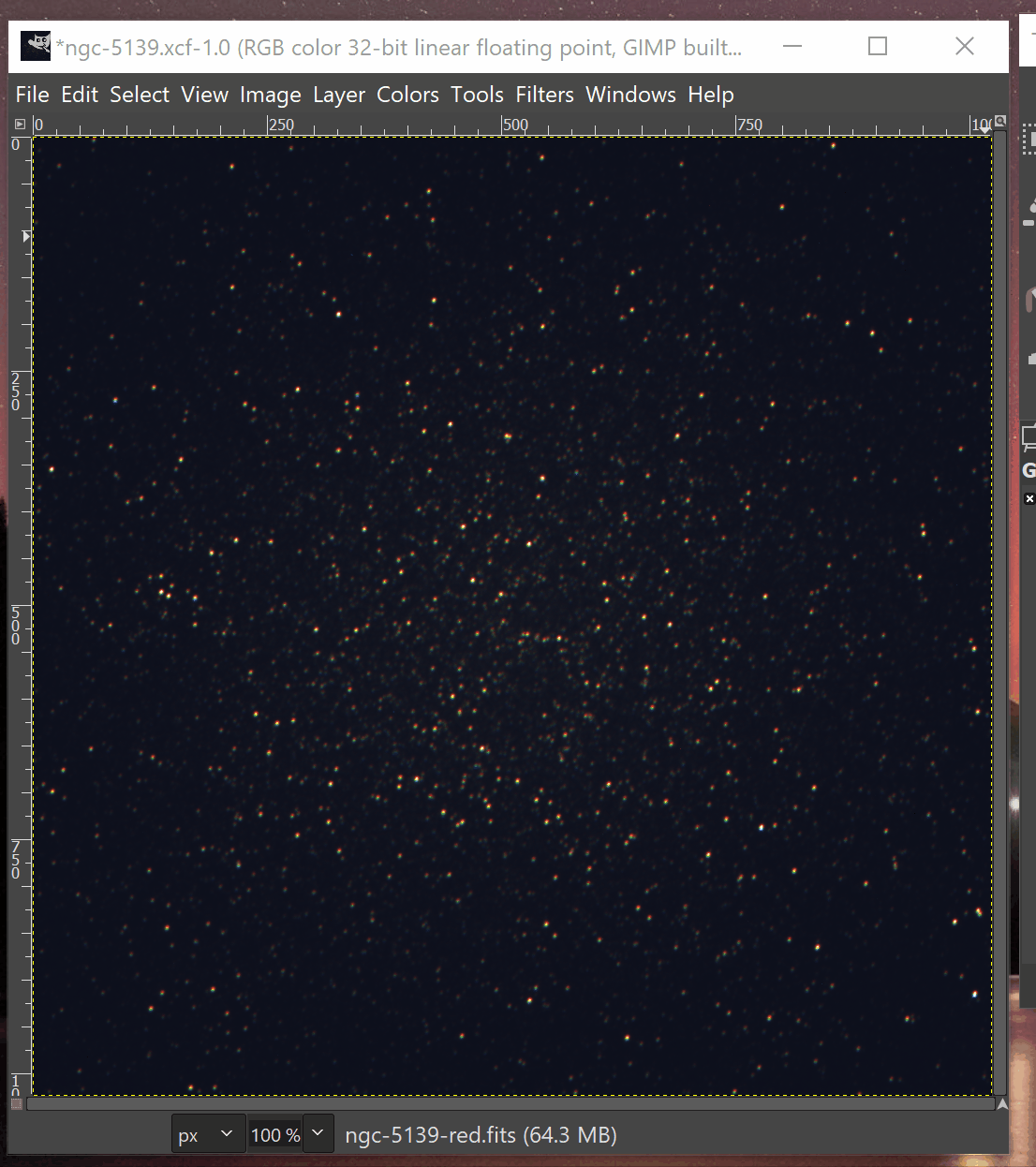Minimize the ngc-5139.xcf image window
1036x1167 pixels.
(792, 46)
